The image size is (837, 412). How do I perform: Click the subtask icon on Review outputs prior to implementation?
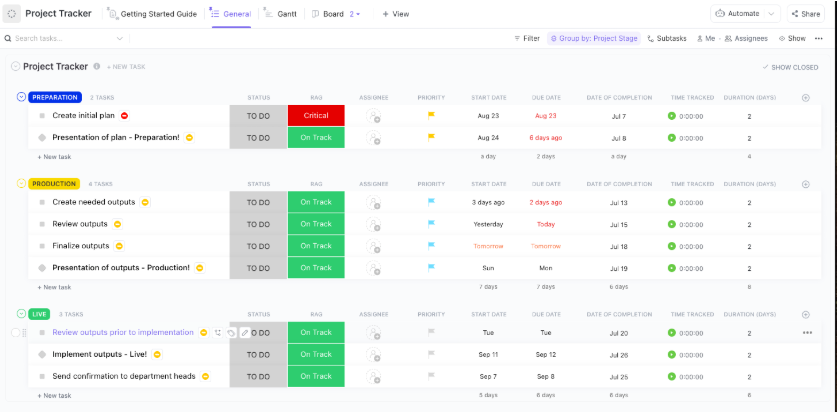[x=217, y=333]
